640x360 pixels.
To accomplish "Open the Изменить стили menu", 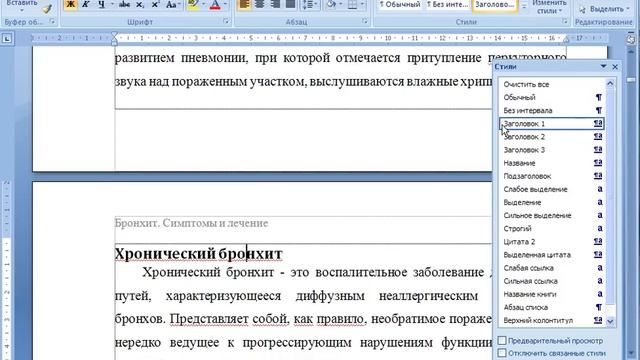I will click(549, 7).
